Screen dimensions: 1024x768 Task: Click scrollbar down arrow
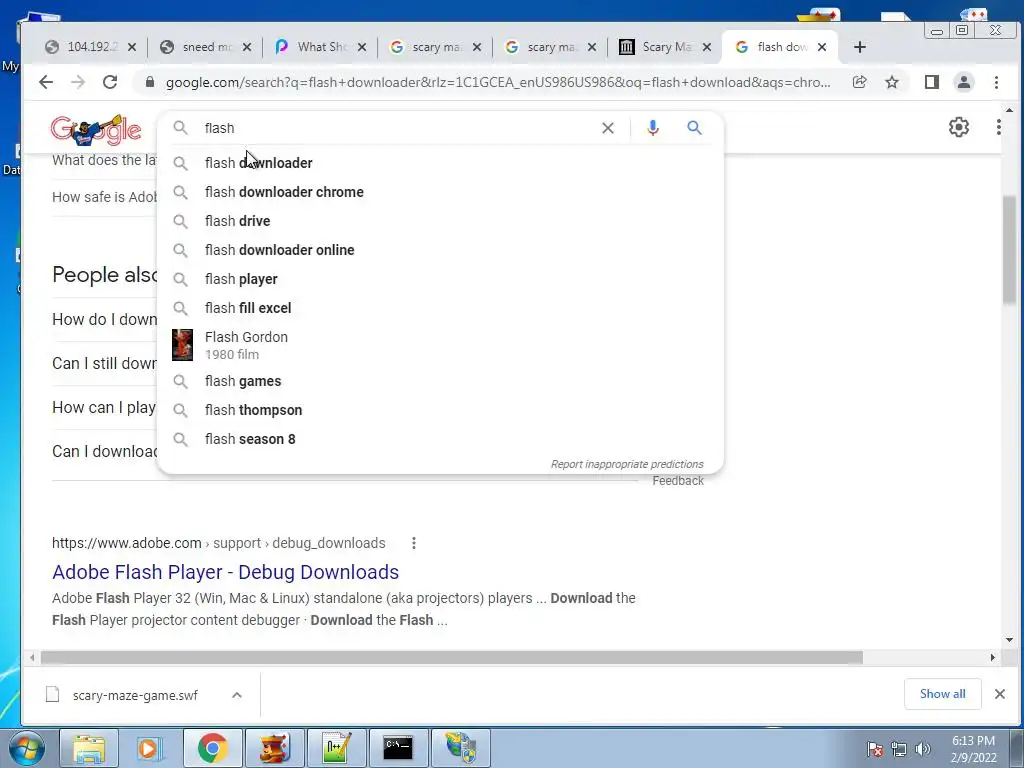click(1009, 640)
